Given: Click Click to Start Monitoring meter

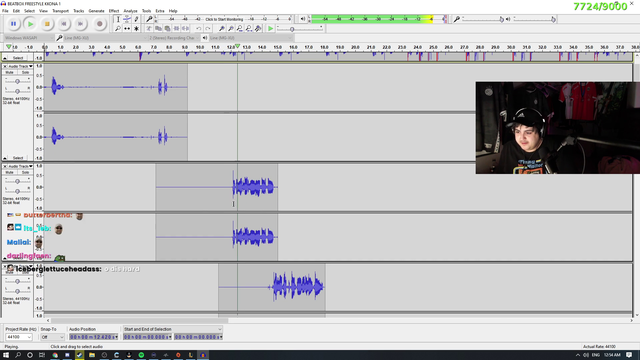Looking at the screenshot, I should click(x=224, y=19).
